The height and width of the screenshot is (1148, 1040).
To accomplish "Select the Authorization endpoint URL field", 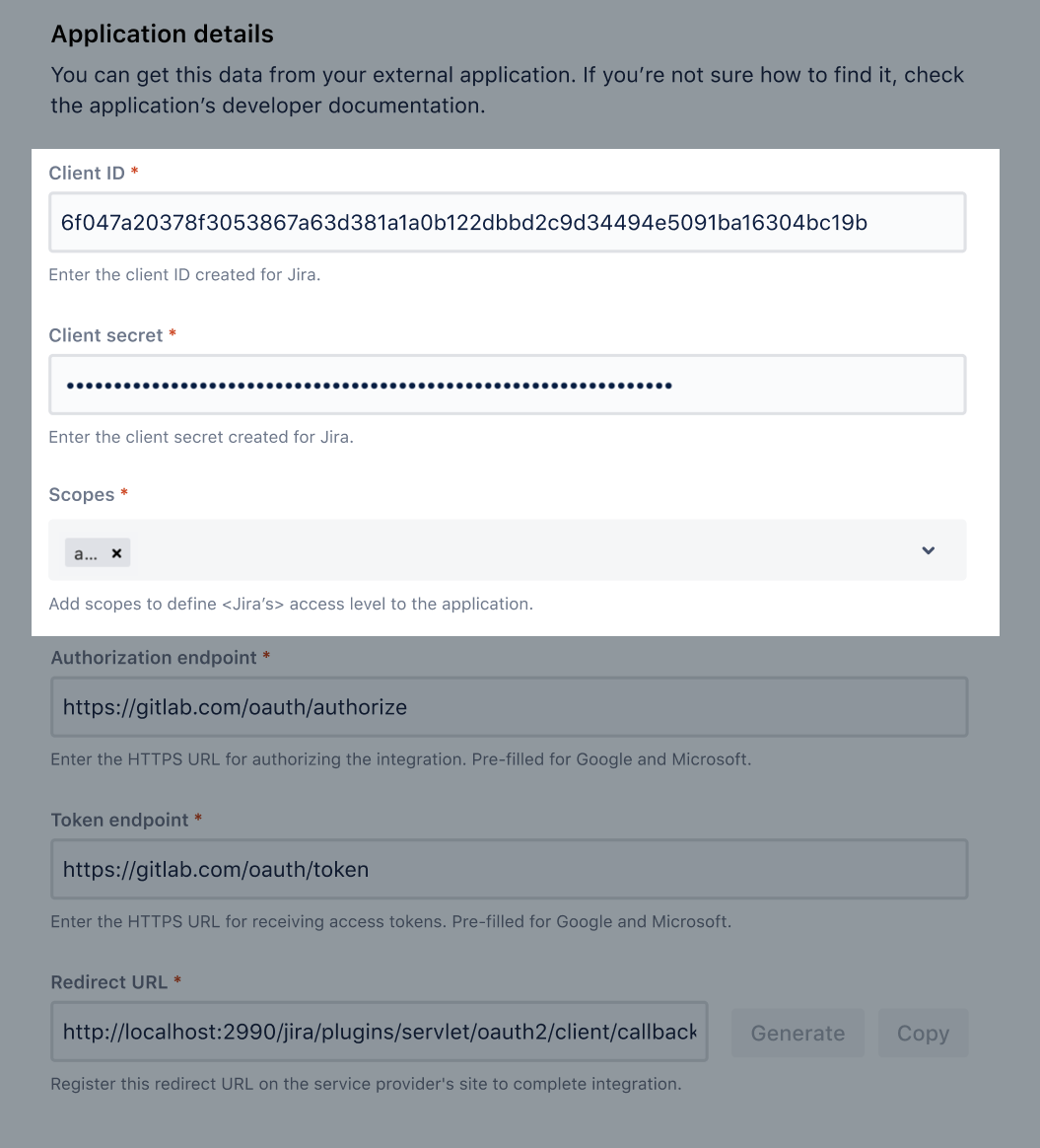I will pos(509,707).
